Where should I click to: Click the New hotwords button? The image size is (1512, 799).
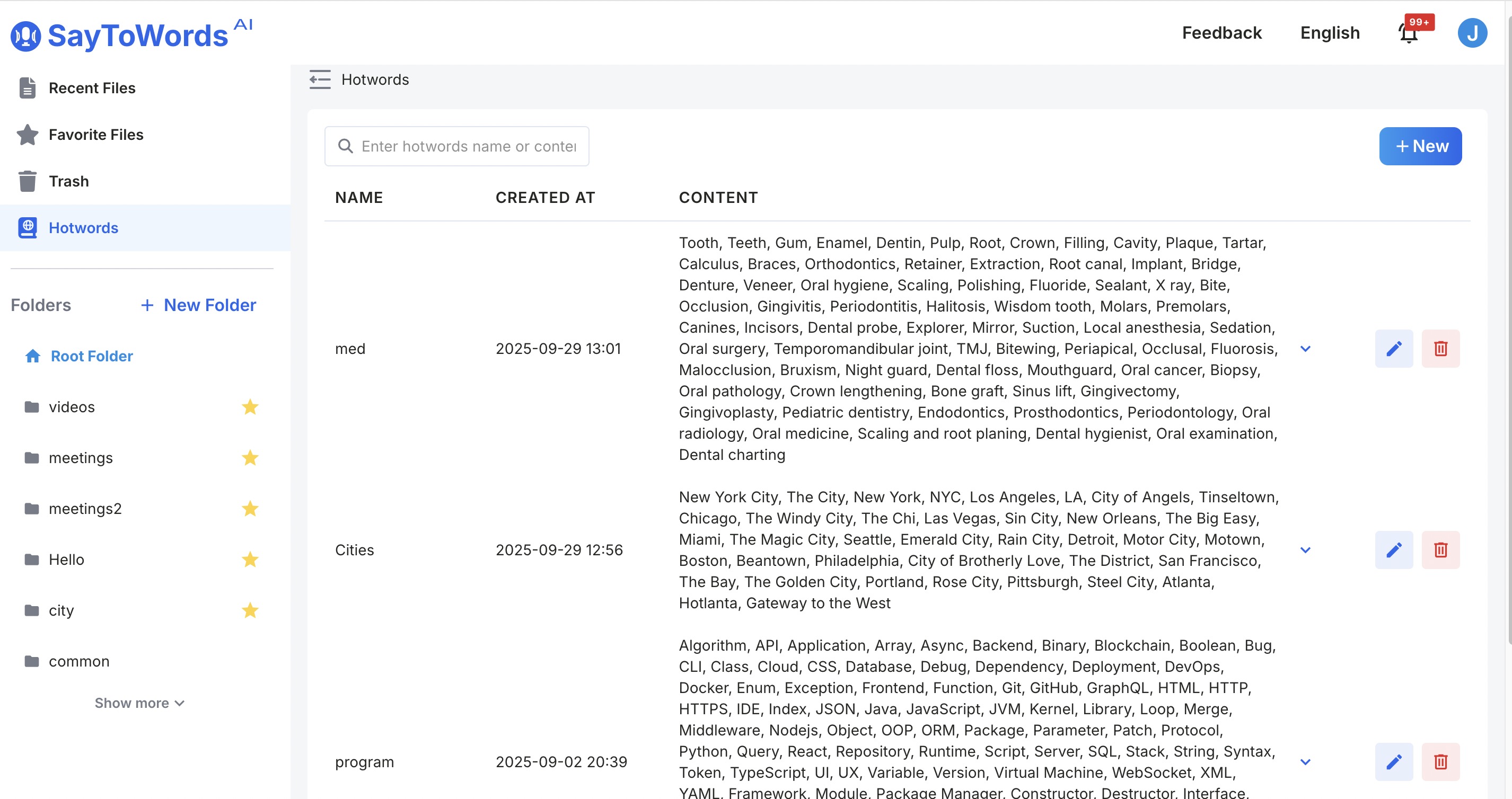click(1420, 146)
